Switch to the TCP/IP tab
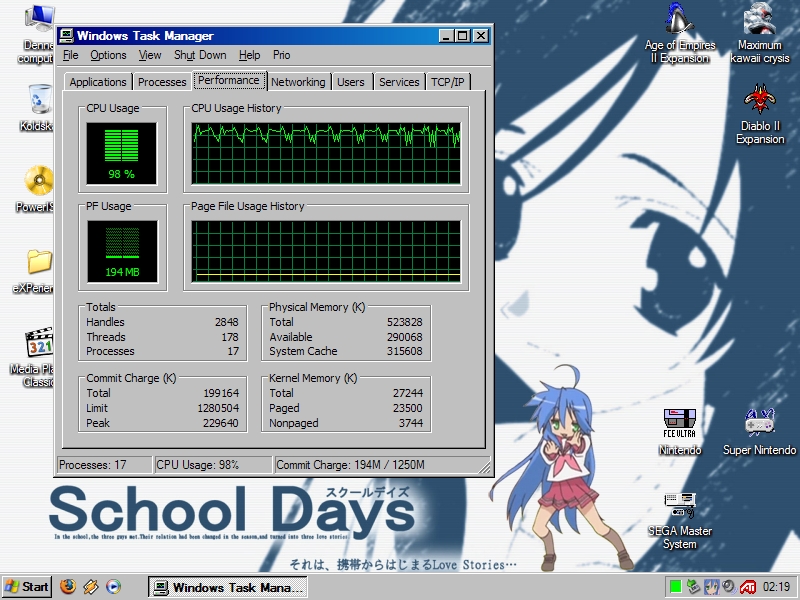800x600 pixels. click(x=447, y=82)
